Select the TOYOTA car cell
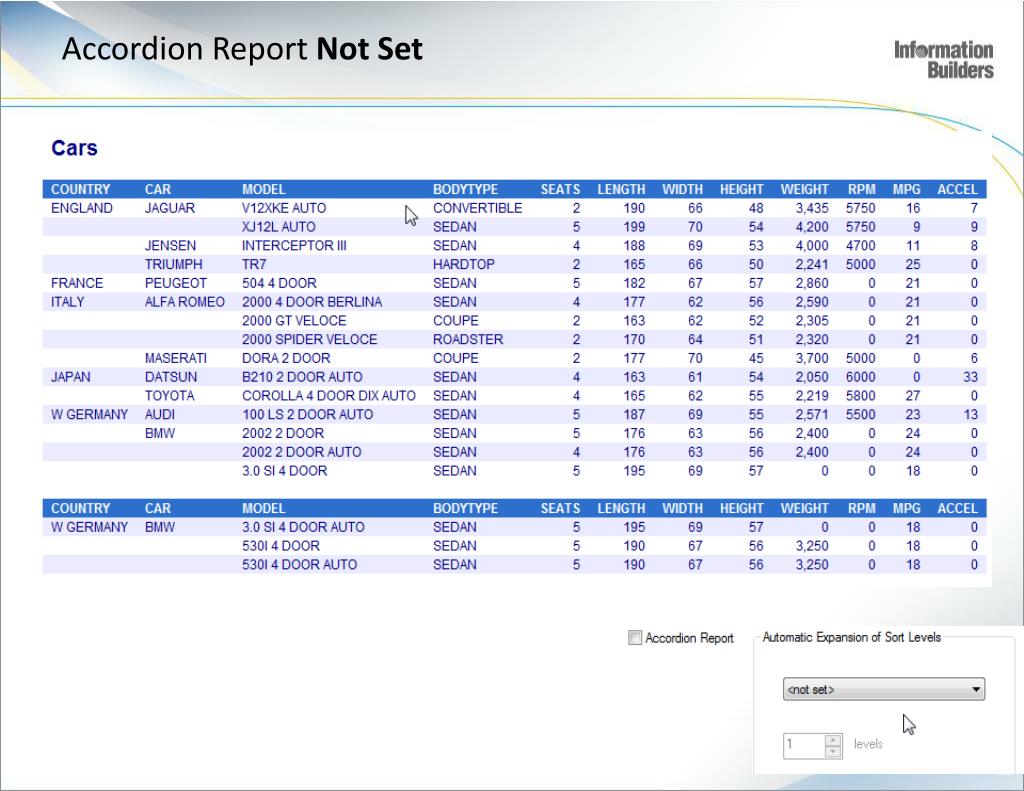 pyautogui.click(x=170, y=396)
